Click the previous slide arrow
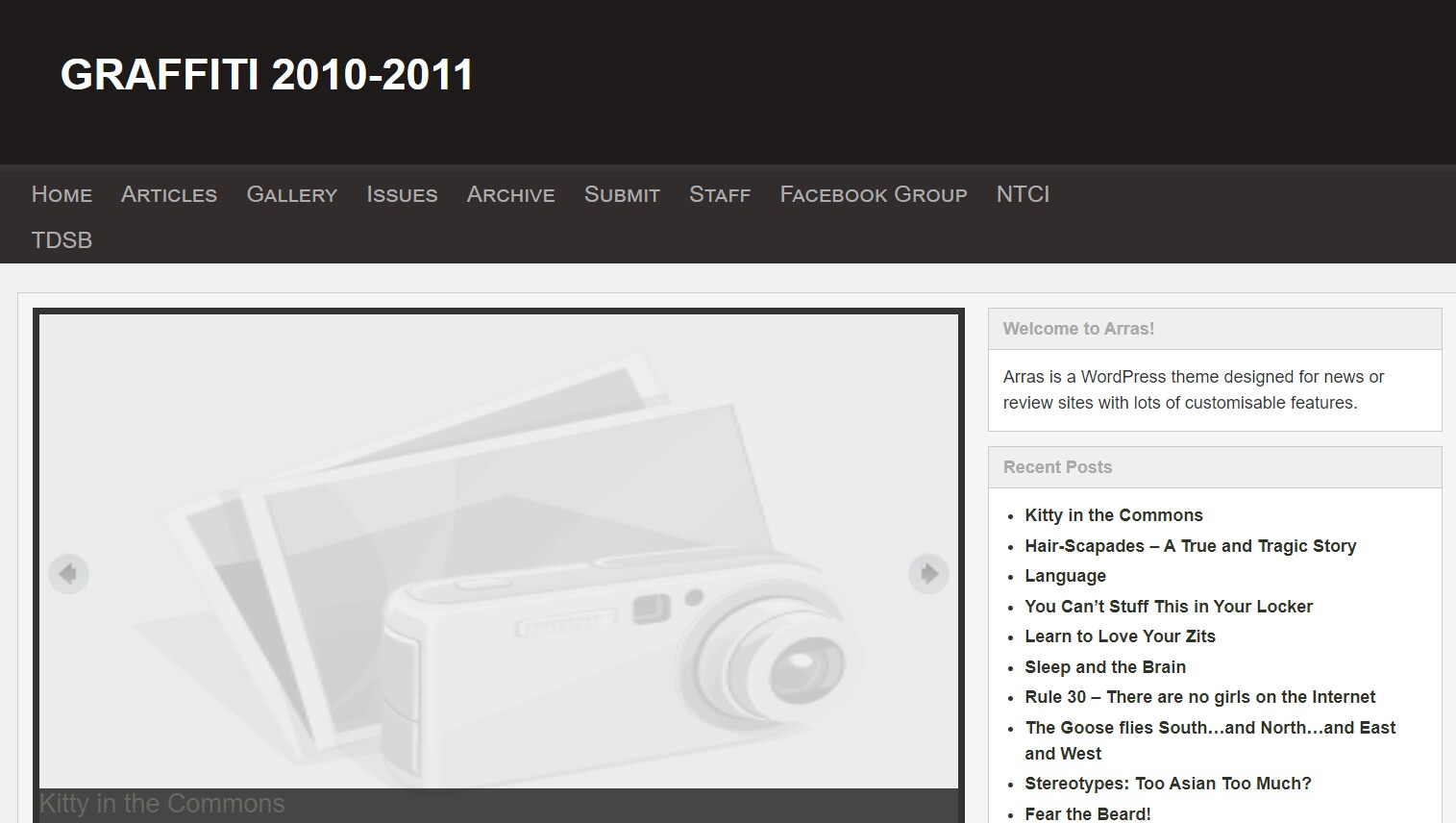Image resolution: width=1456 pixels, height=823 pixels. pos(68,574)
